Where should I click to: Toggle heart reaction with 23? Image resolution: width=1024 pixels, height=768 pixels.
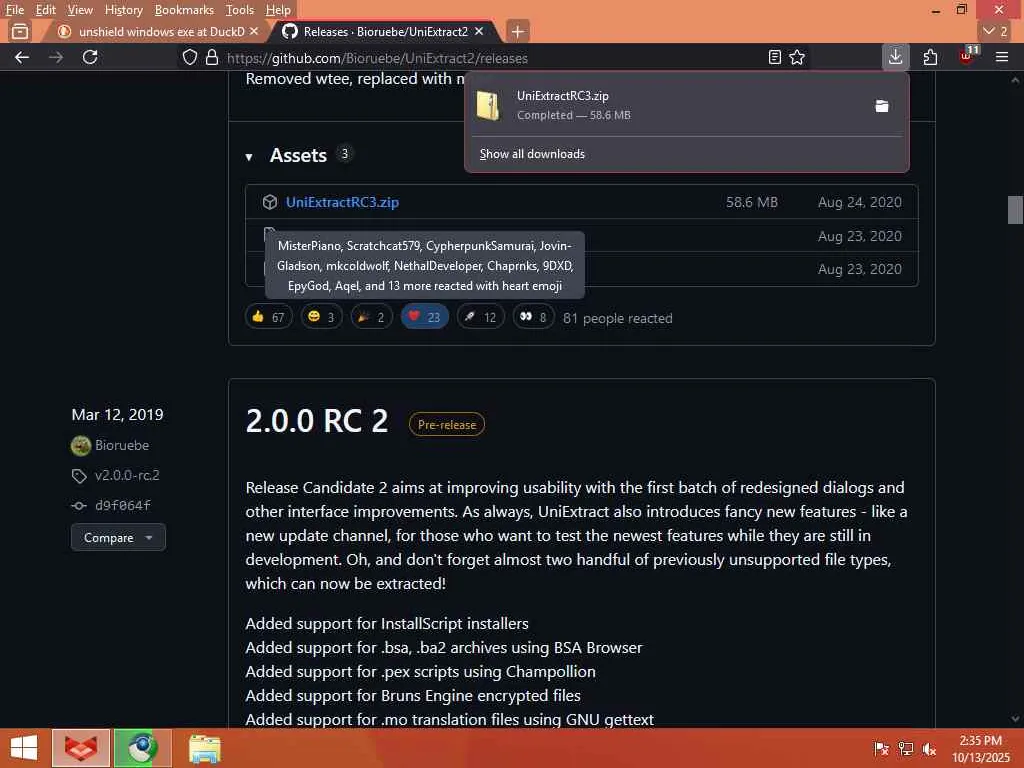(x=424, y=317)
